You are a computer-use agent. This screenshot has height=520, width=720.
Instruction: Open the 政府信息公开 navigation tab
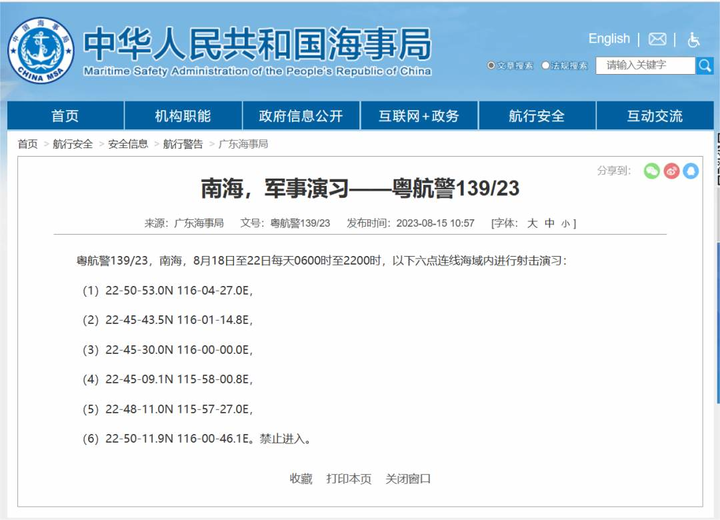(301, 116)
